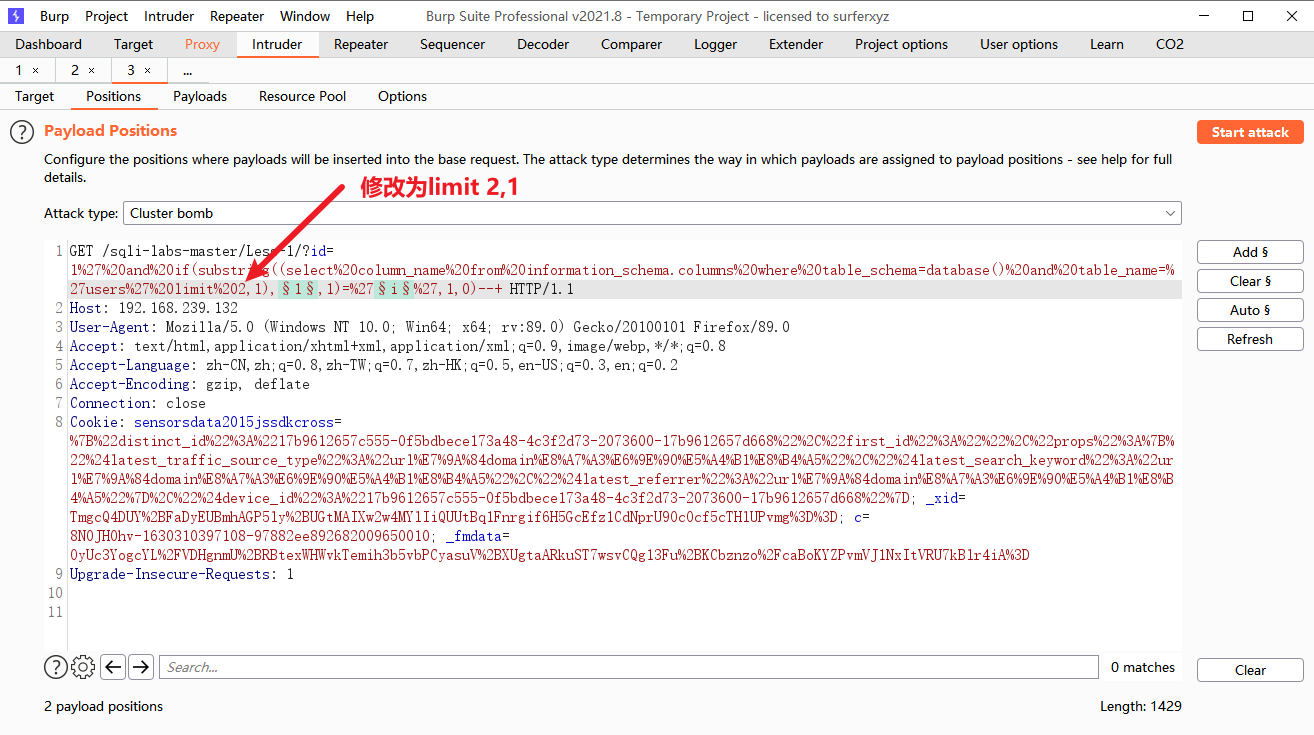Click the Accept-Encoding header line

pyautogui.click(x=189, y=384)
